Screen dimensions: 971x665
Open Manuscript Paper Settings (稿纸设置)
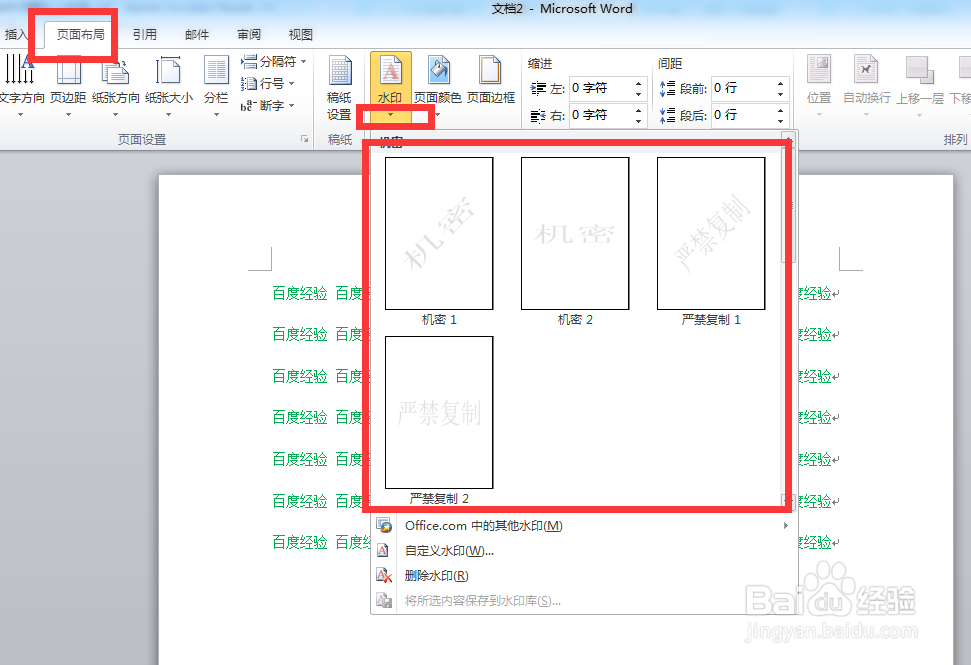339,87
